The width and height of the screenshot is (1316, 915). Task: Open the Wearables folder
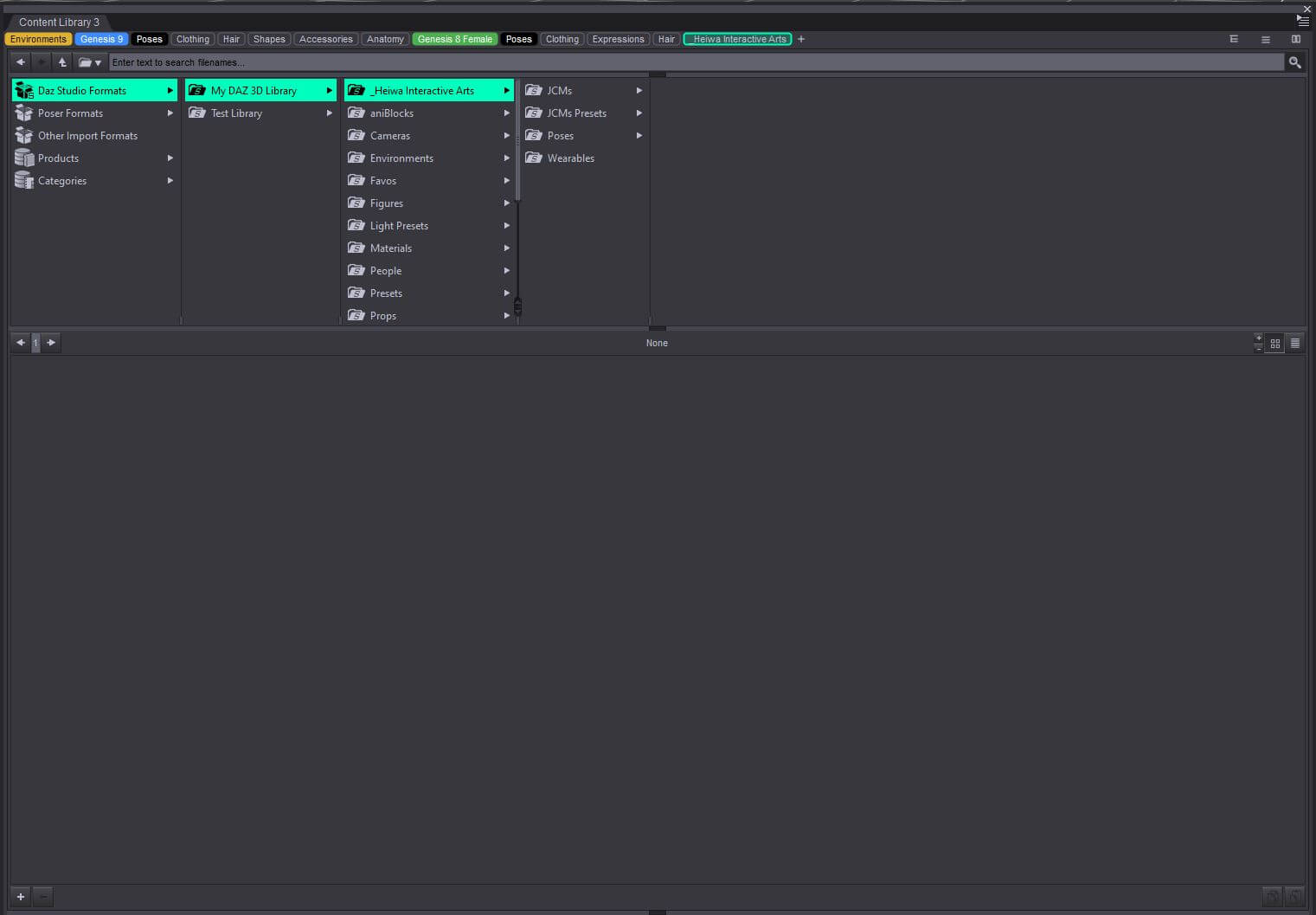(x=585, y=158)
